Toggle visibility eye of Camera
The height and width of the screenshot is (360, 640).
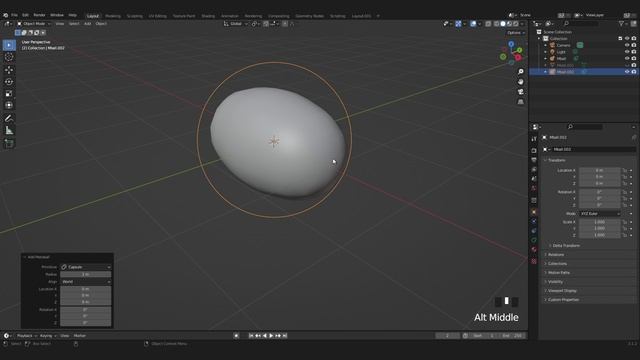(627, 45)
